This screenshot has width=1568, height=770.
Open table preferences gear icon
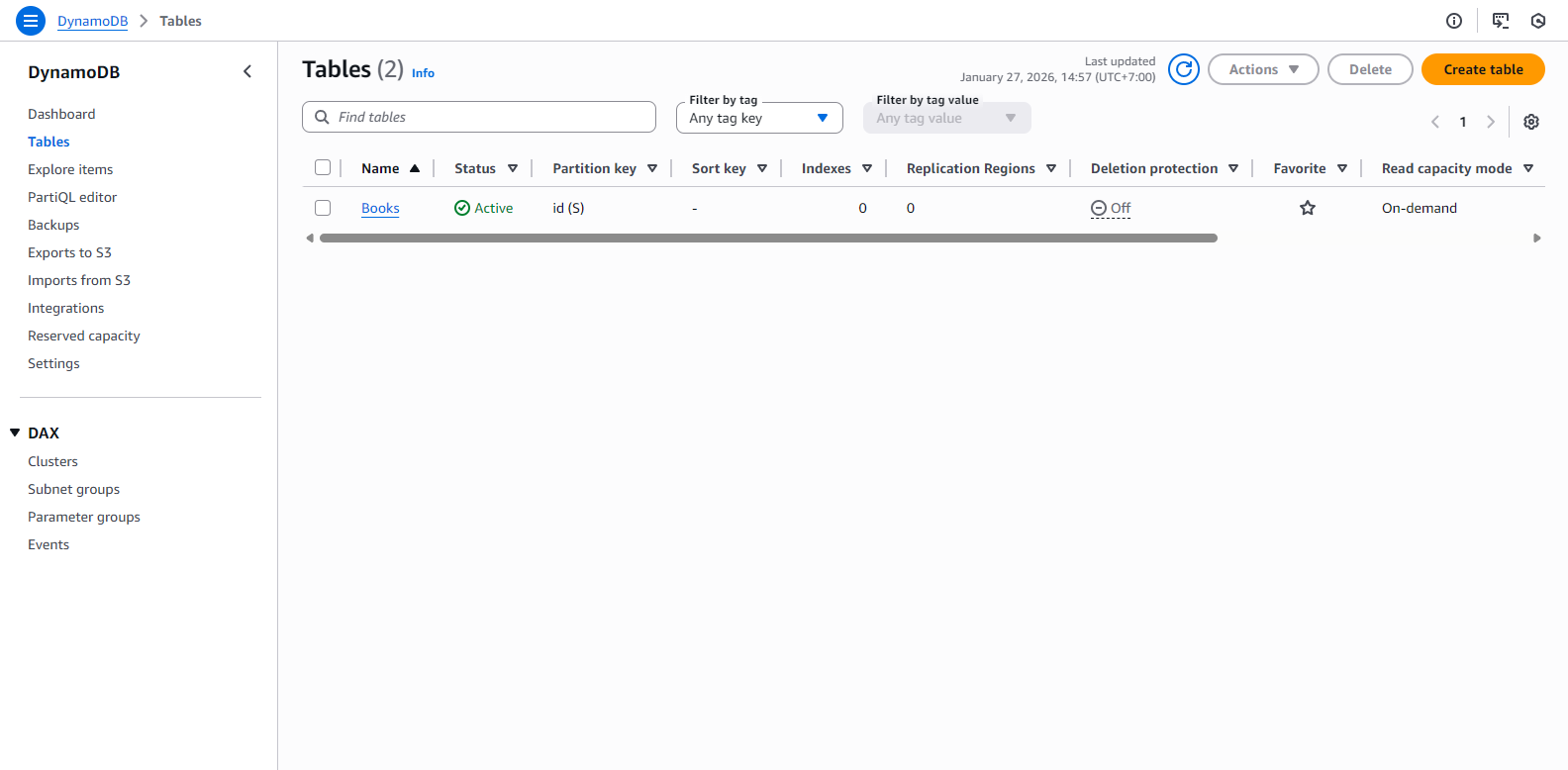point(1531,122)
